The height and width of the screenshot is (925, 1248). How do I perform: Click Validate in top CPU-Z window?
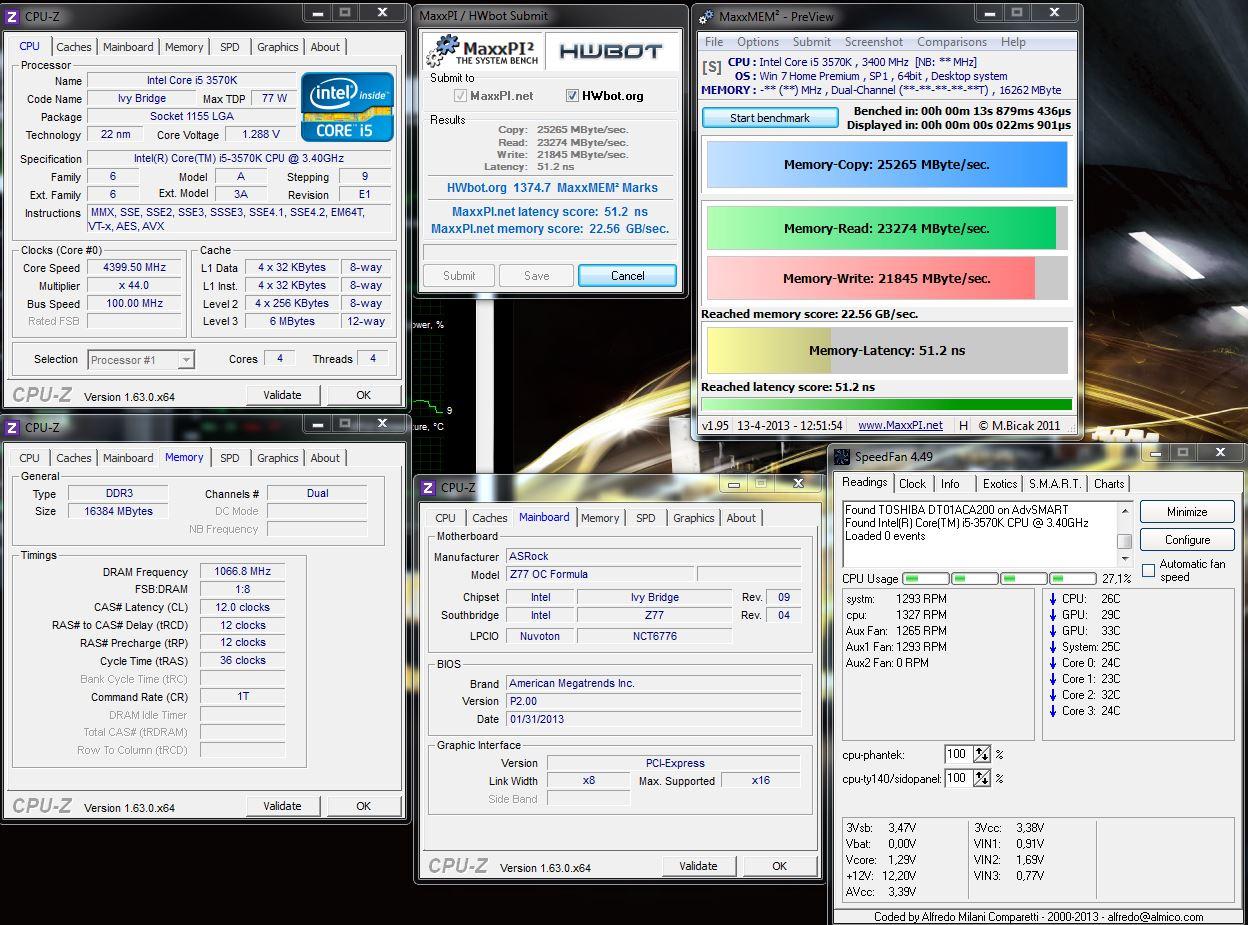[x=282, y=395]
